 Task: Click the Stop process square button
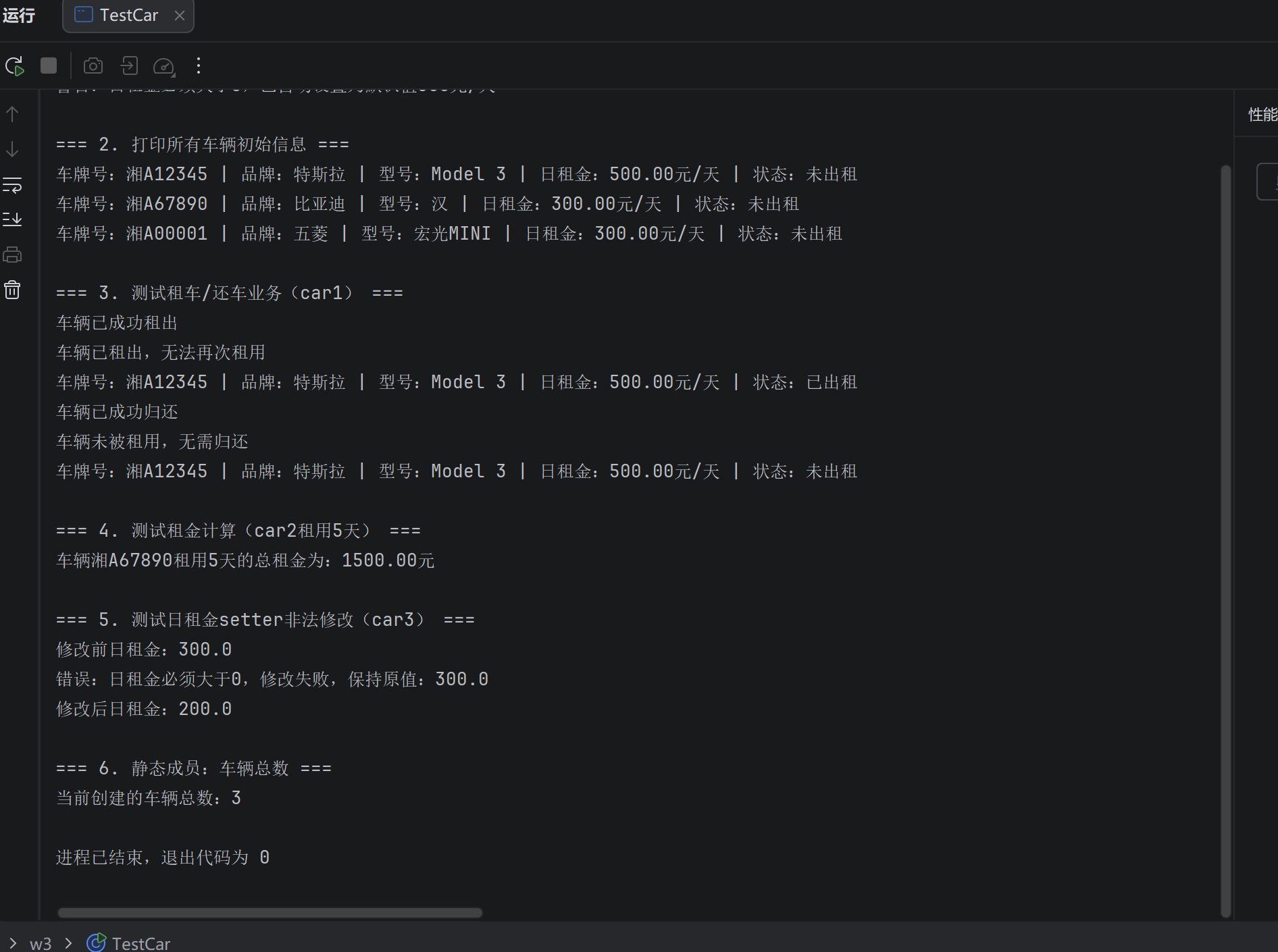49,65
